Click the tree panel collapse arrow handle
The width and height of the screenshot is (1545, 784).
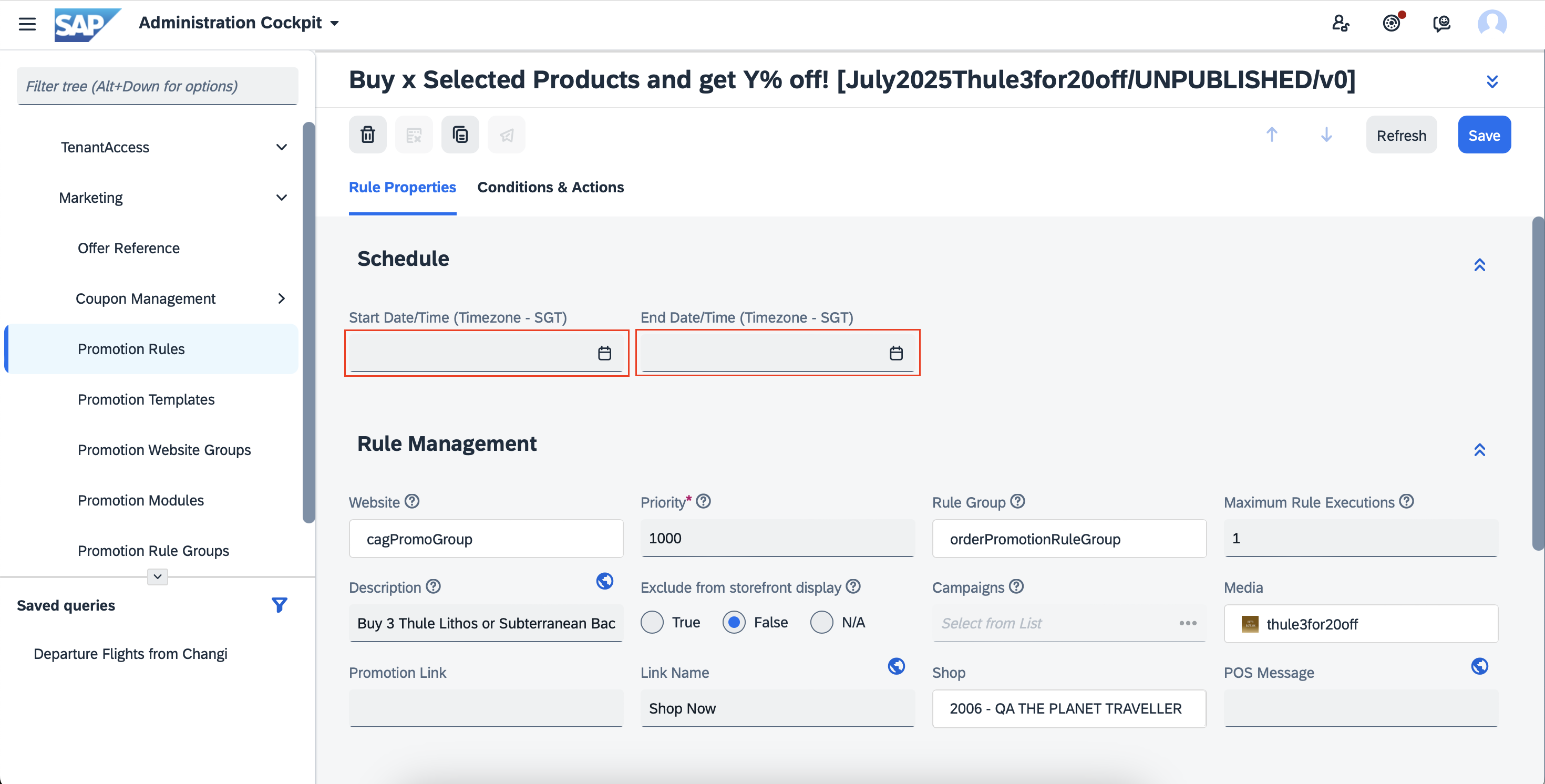pyautogui.click(x=157, y=576)
